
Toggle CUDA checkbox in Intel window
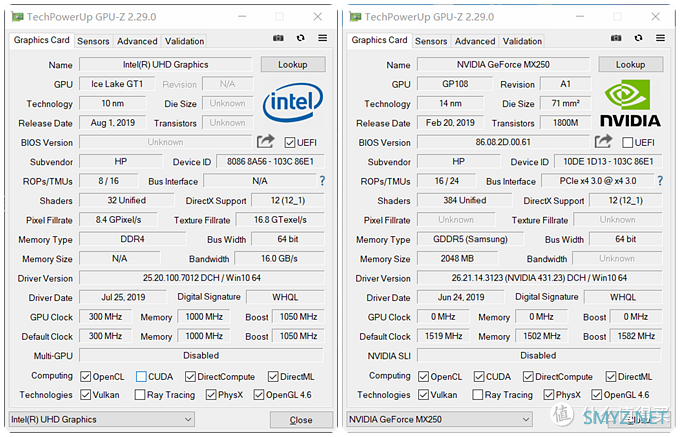pyautogui.click(x=141, y=377)
